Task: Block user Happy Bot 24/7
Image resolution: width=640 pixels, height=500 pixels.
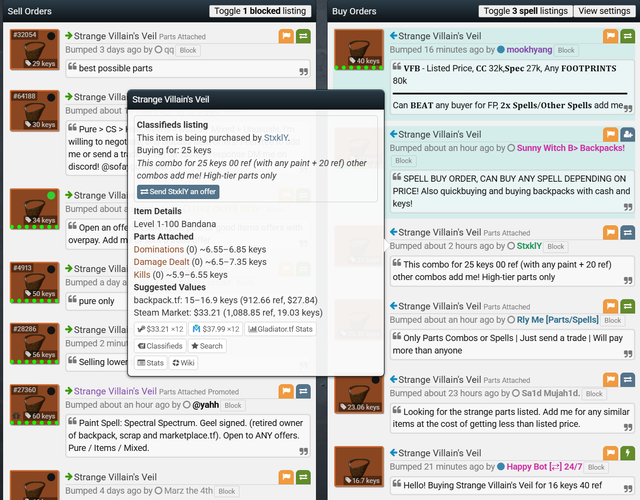Action: [596, 467]
